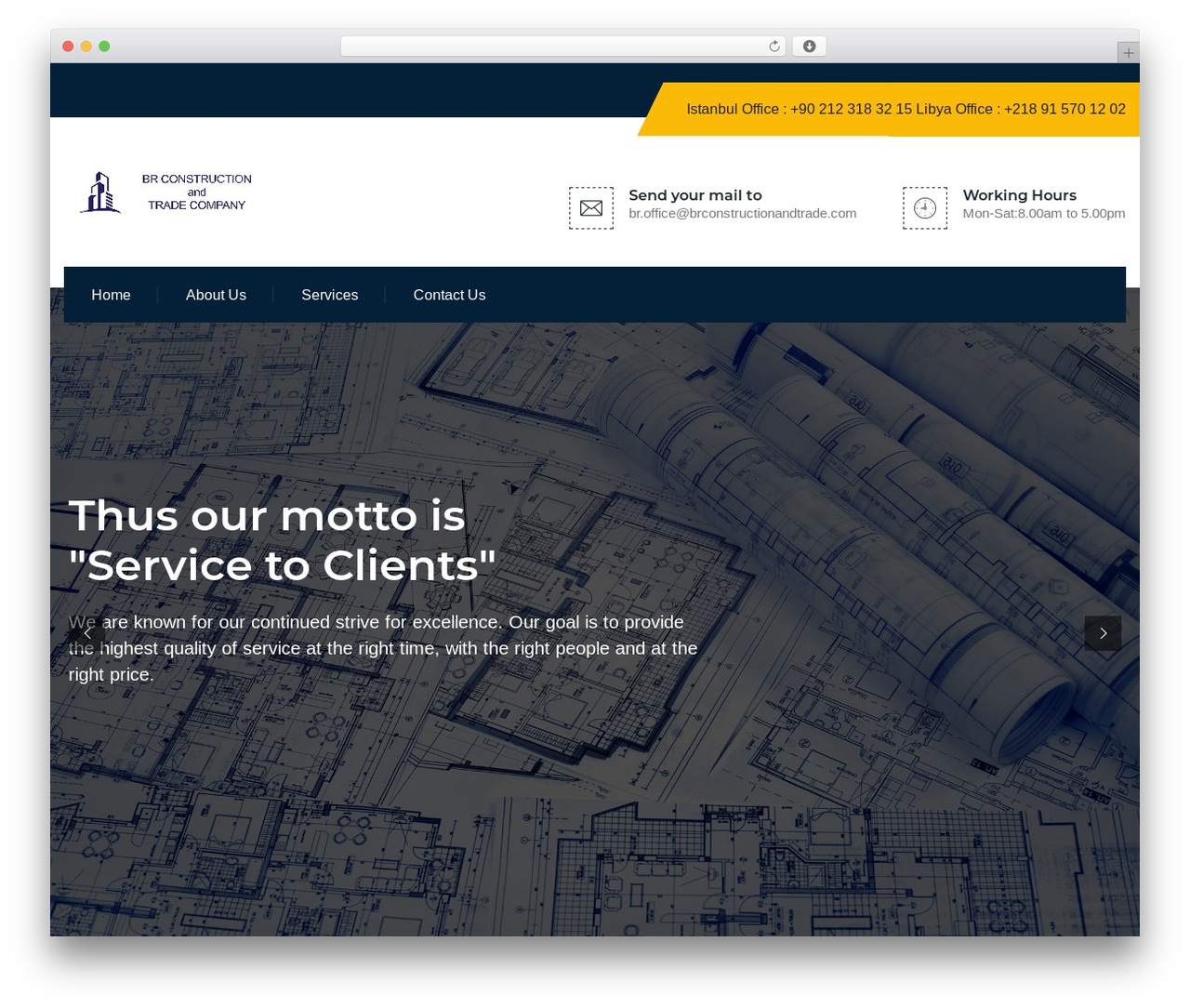
Task: Click the 'Working Hours' heading
Action: coord(1019,195)
